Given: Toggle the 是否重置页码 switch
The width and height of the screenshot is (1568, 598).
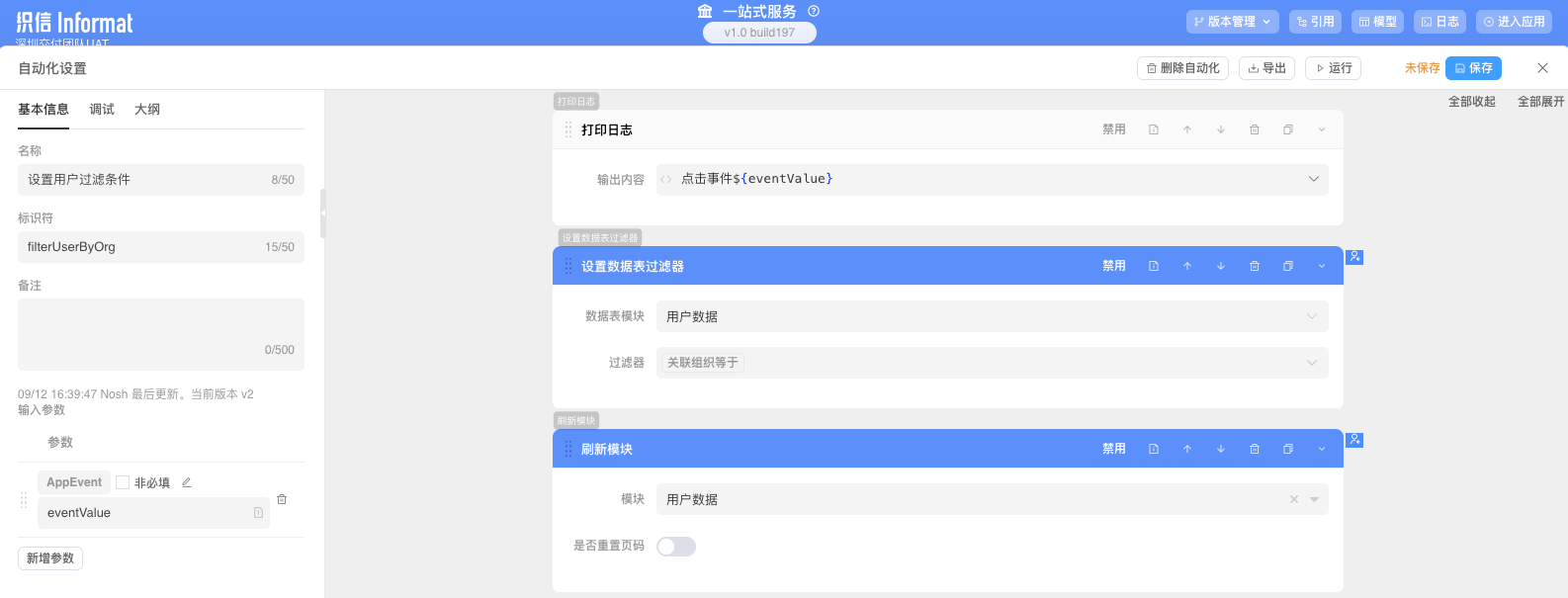Looking at the screenshot, I should click(x=676, y=547).
